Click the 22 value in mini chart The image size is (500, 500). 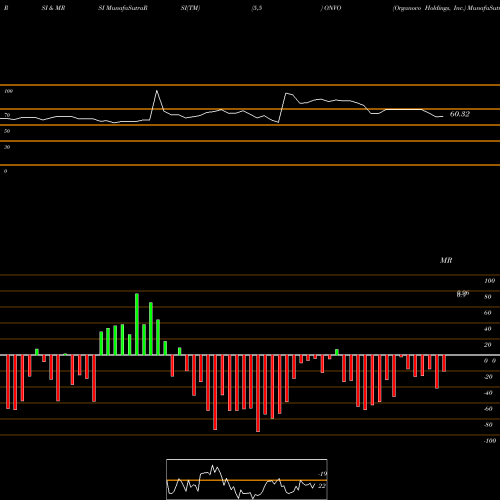pyautogui.click(x=322, y=486)
